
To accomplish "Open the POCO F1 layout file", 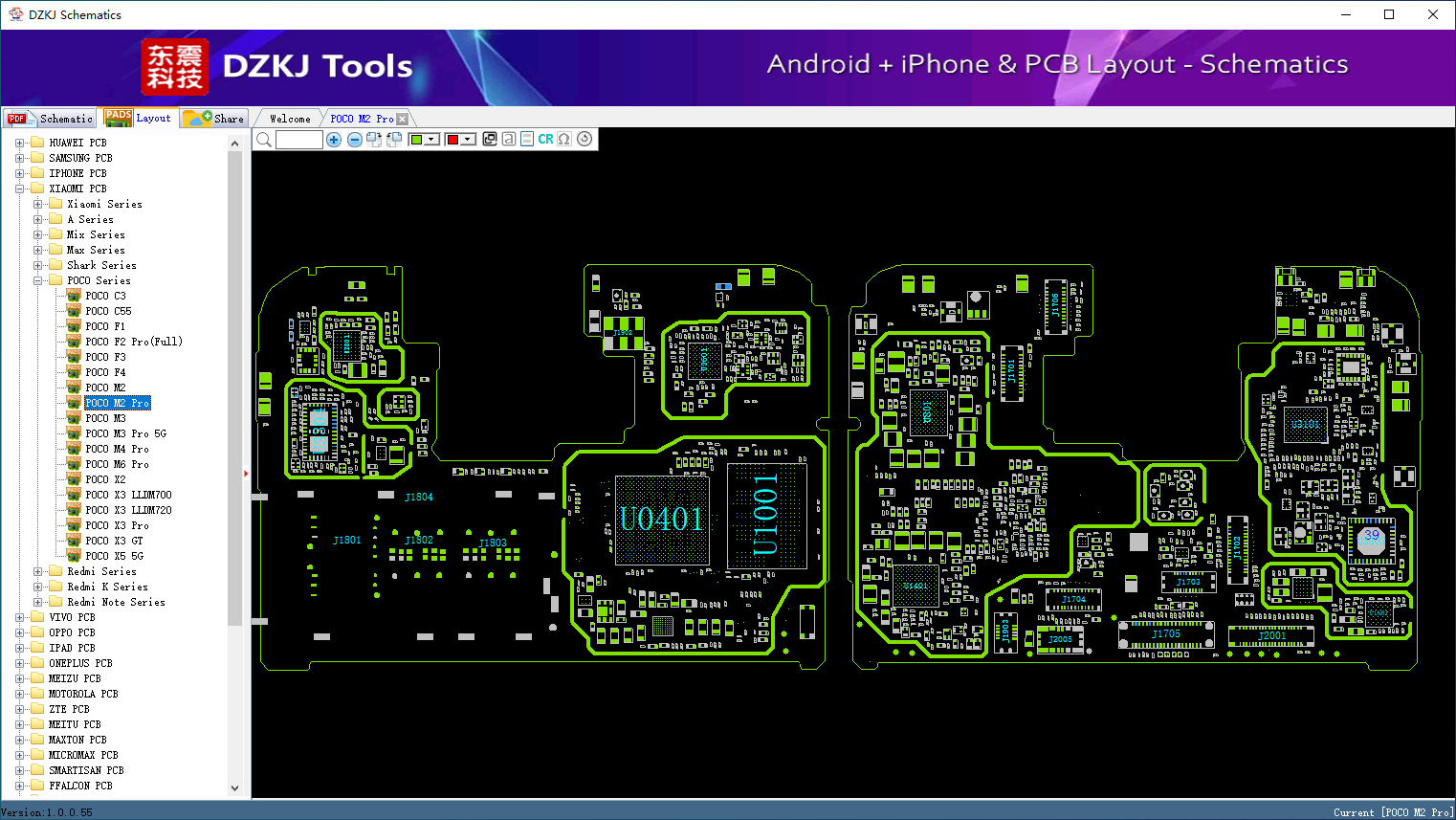I will pyautogui.click(x=105, y=326).
